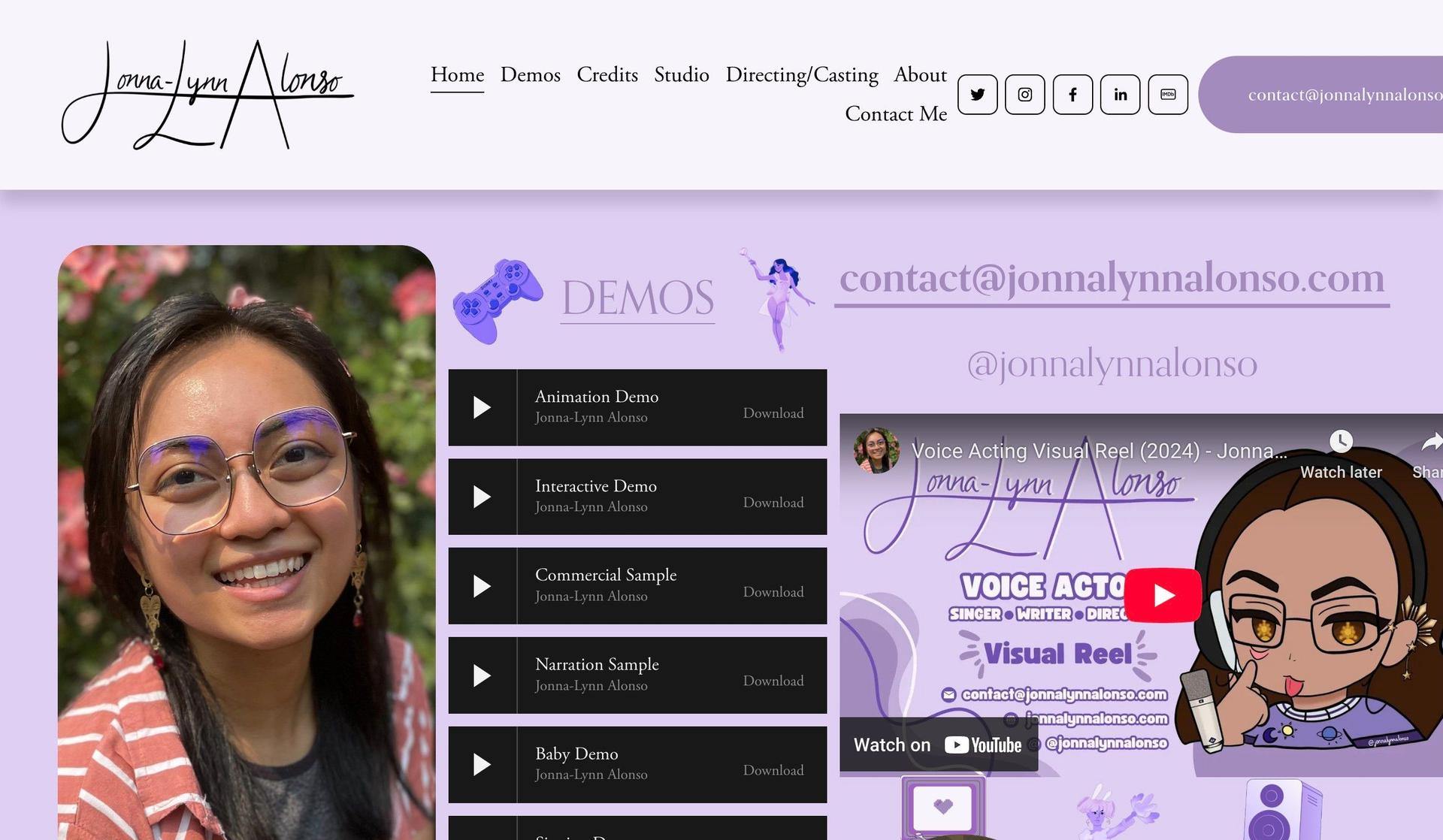Download the Commercial Sample
The image size is (1443, 840).
(x=773, y=592)
